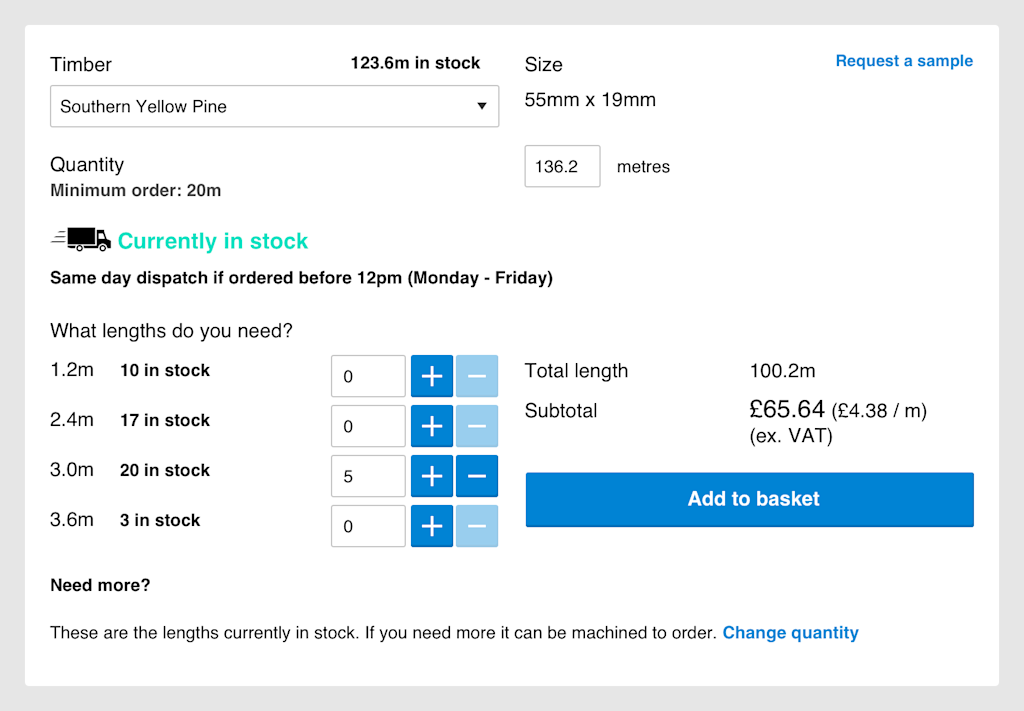Increase the 3.6m length quantity
Viewport: 1024px width, 711px height.
coord(432,526)
